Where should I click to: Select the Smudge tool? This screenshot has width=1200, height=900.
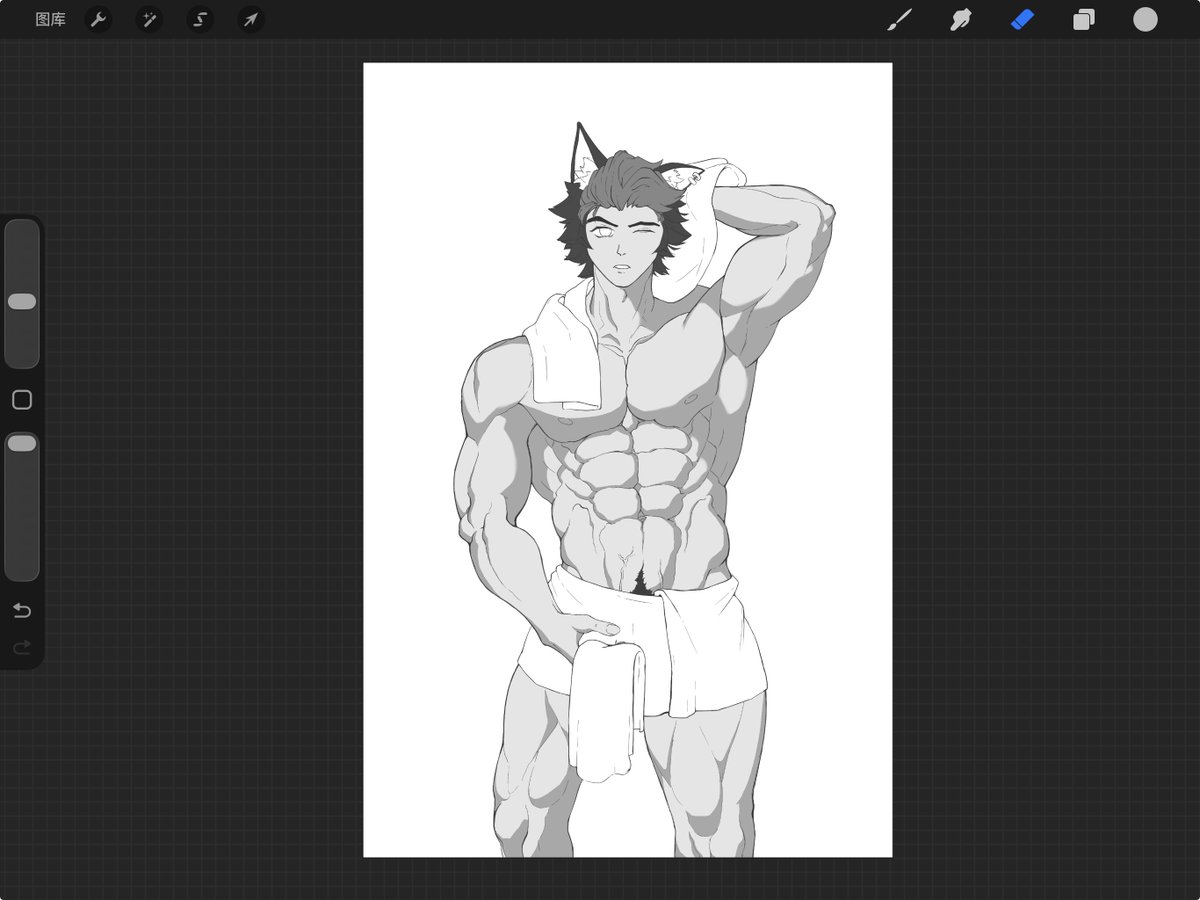(x=961, y=19)
